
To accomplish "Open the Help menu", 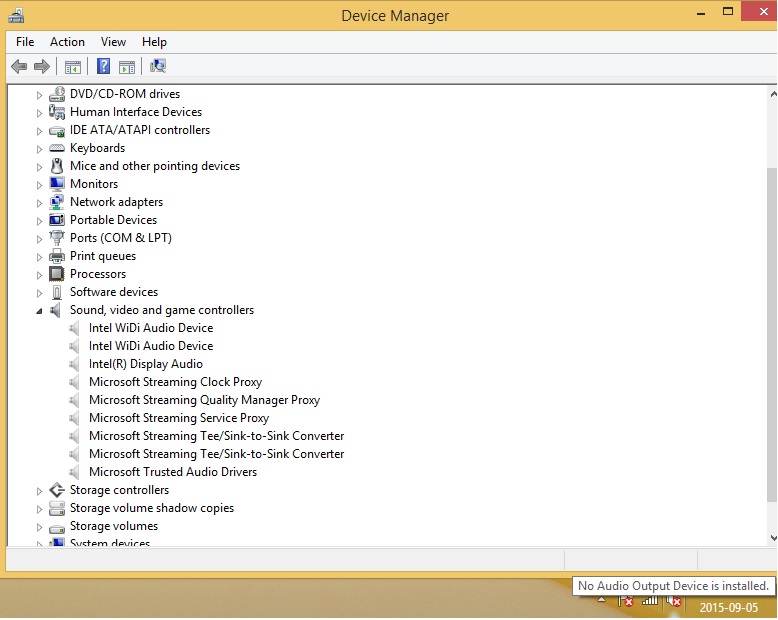I will [x=154, y=42].
